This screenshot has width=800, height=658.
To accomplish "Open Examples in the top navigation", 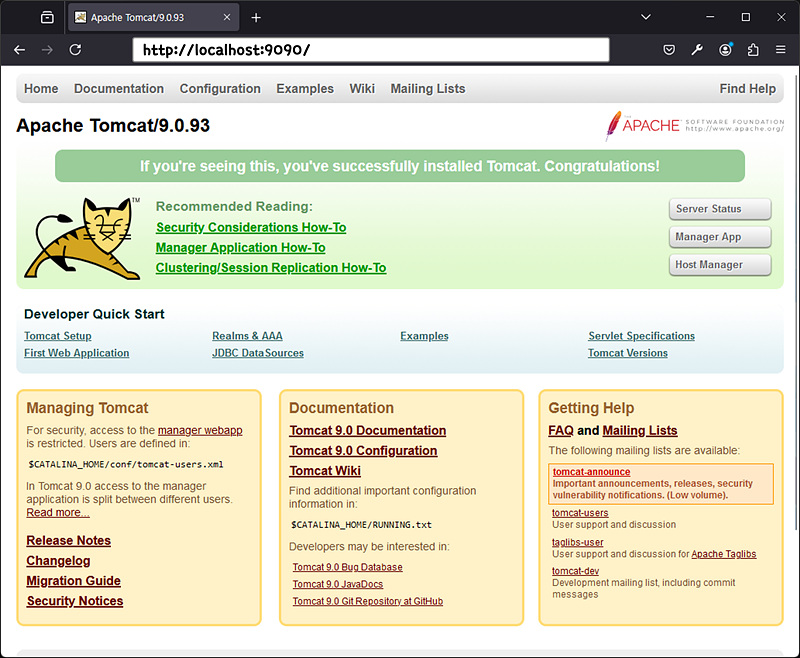I will pyautogui.click(x=305, y=89).
